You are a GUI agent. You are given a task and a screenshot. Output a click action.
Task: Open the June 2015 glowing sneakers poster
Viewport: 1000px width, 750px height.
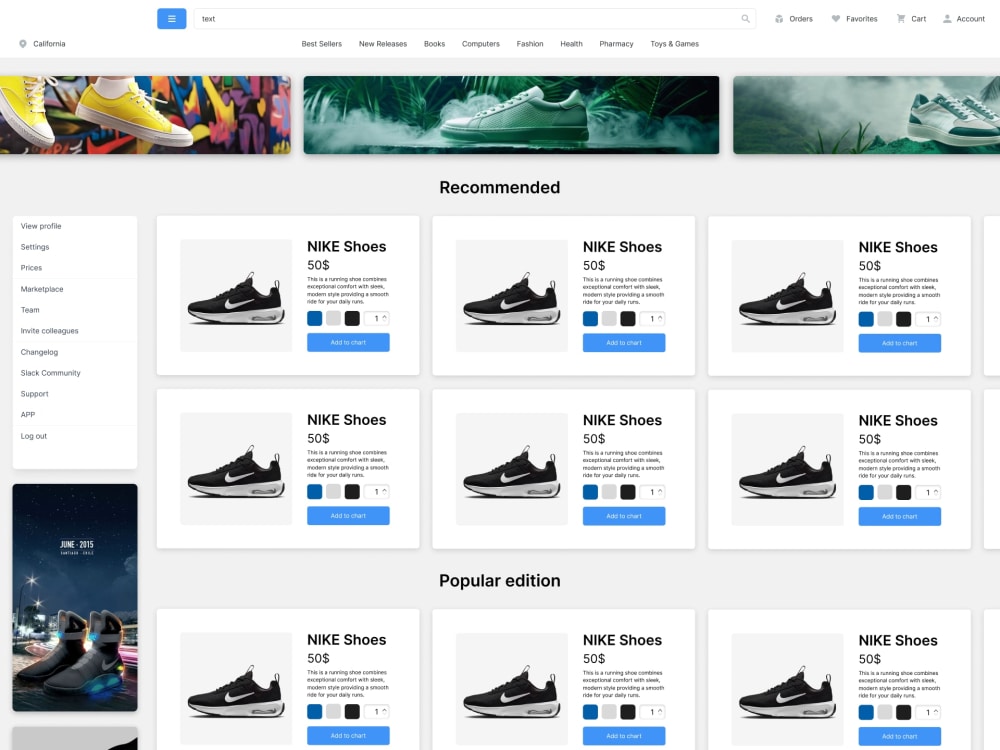click(x=75, y=598)
